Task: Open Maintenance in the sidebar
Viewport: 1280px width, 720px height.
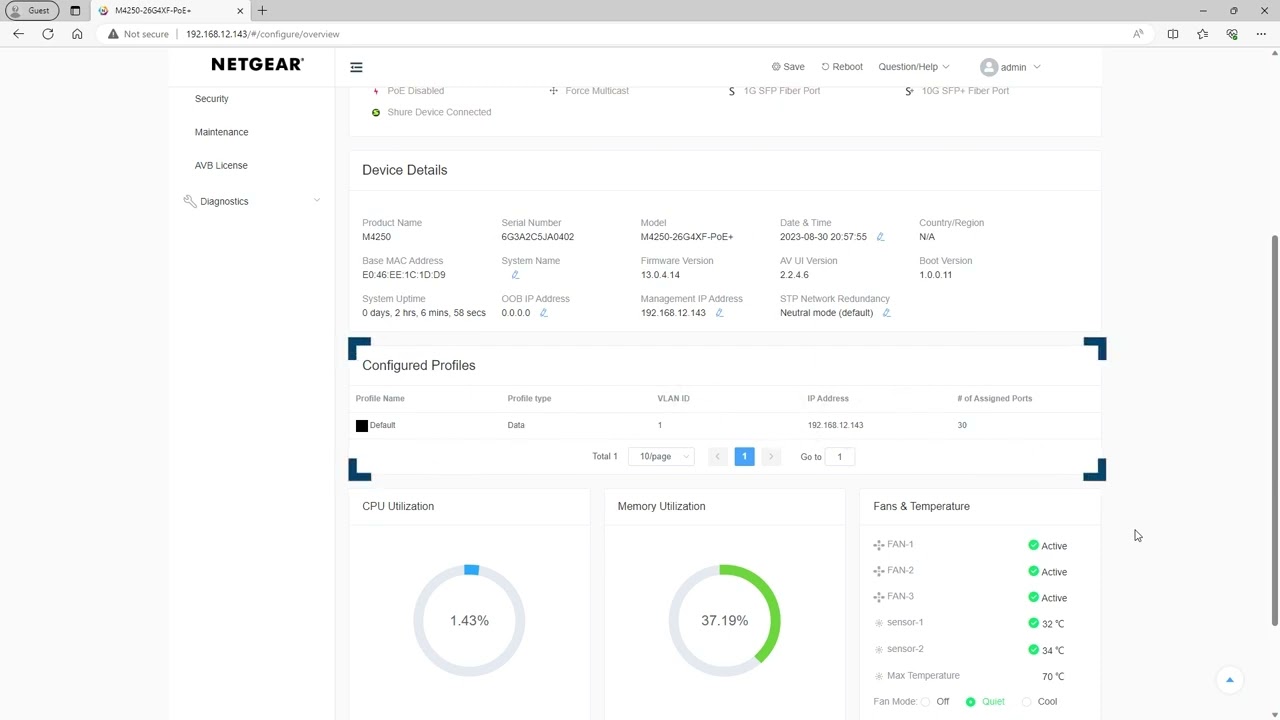Action: [221, 132]
